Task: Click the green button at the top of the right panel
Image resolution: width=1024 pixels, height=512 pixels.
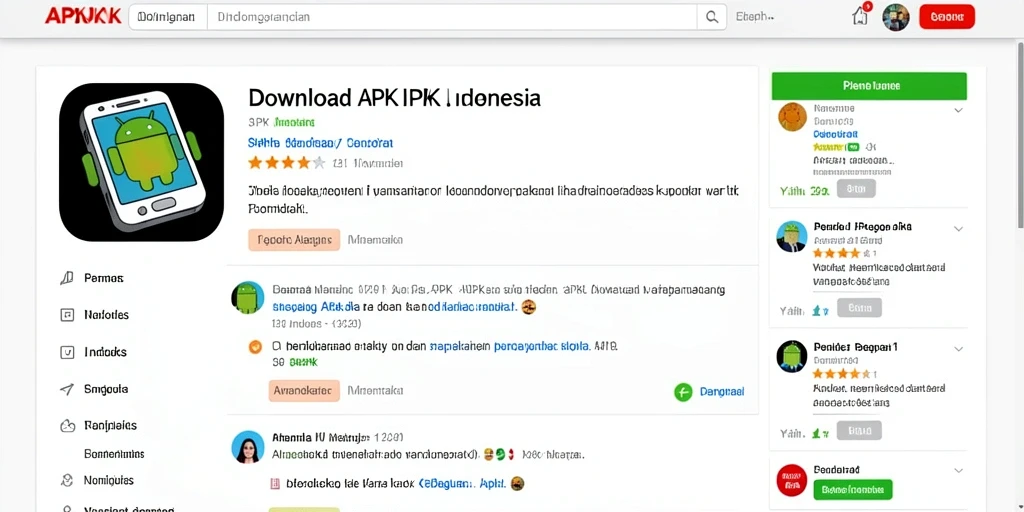Action: coord(869,86)
